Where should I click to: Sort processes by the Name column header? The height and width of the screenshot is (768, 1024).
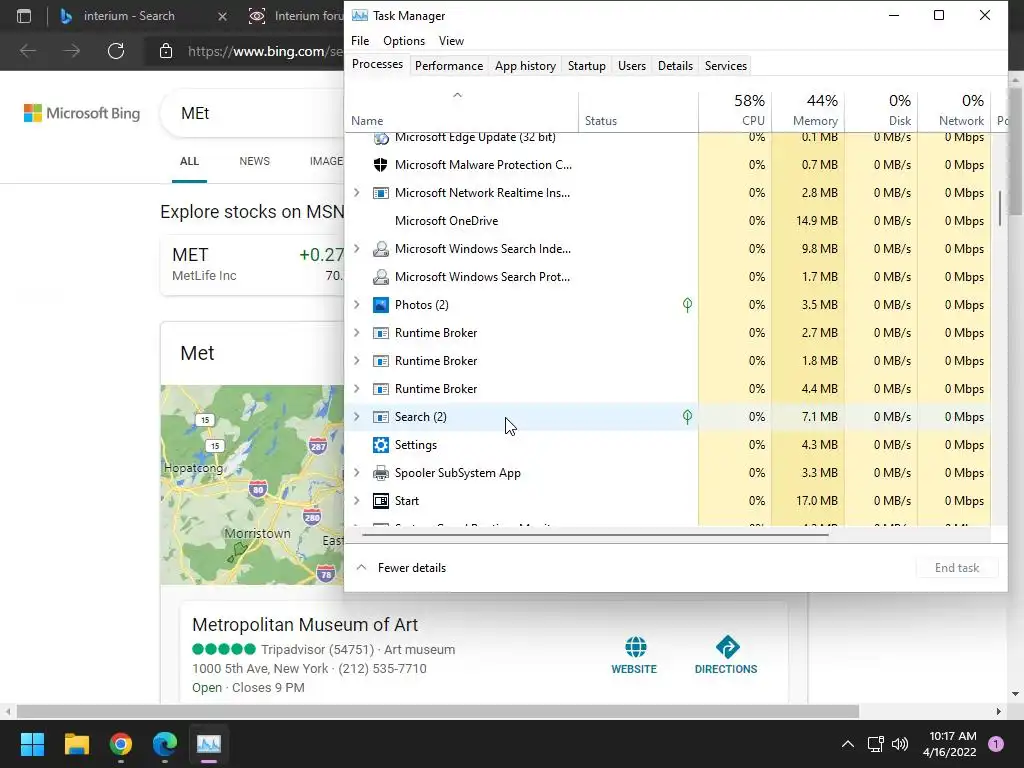(462, 111)
